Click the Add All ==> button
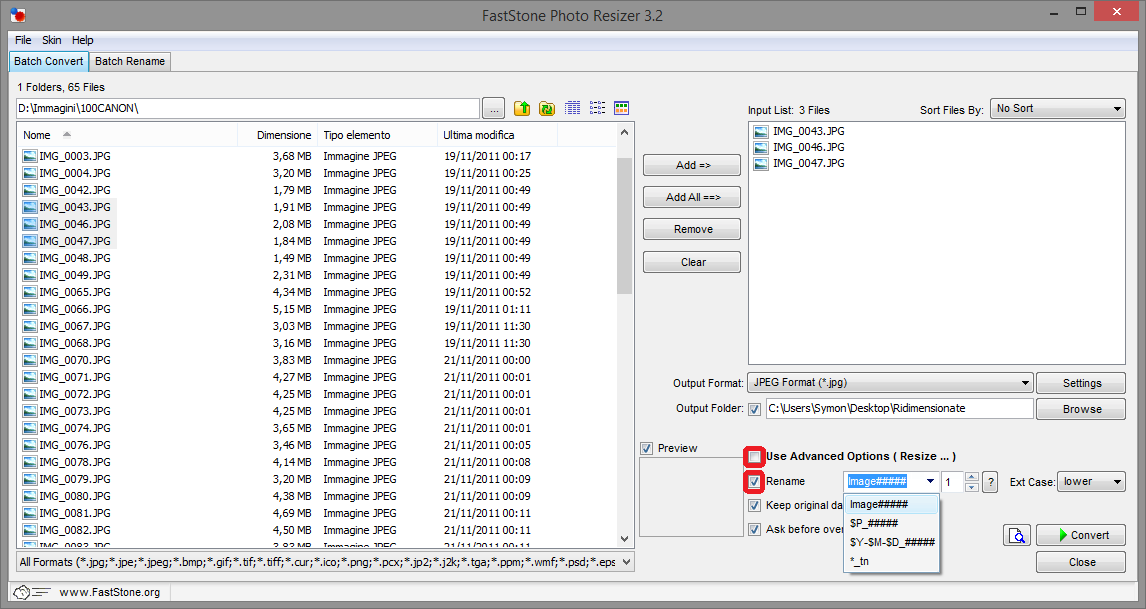1146x609 pixels. [x=692, y=197]
